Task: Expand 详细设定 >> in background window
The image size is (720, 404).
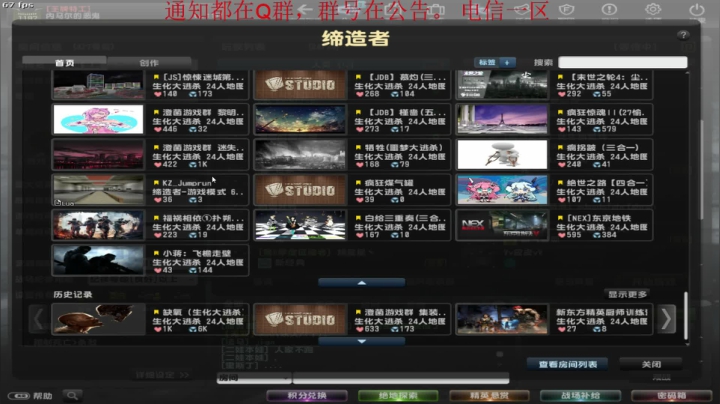Action: coord(162,375)
